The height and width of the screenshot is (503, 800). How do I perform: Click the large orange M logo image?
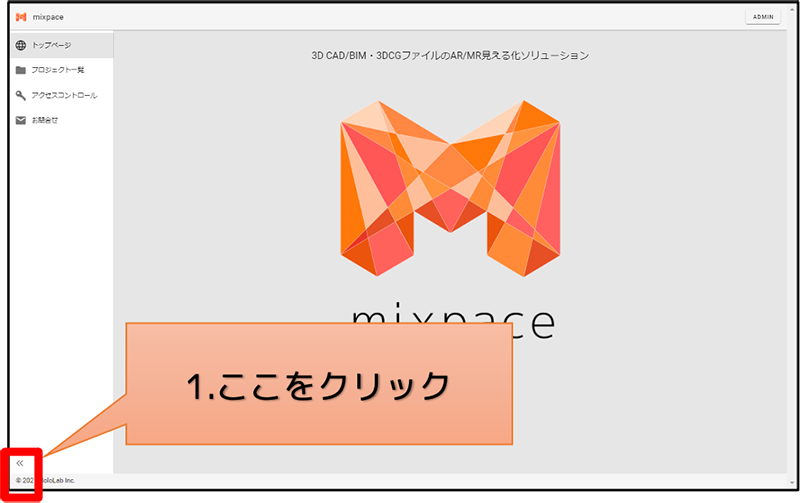451,188
